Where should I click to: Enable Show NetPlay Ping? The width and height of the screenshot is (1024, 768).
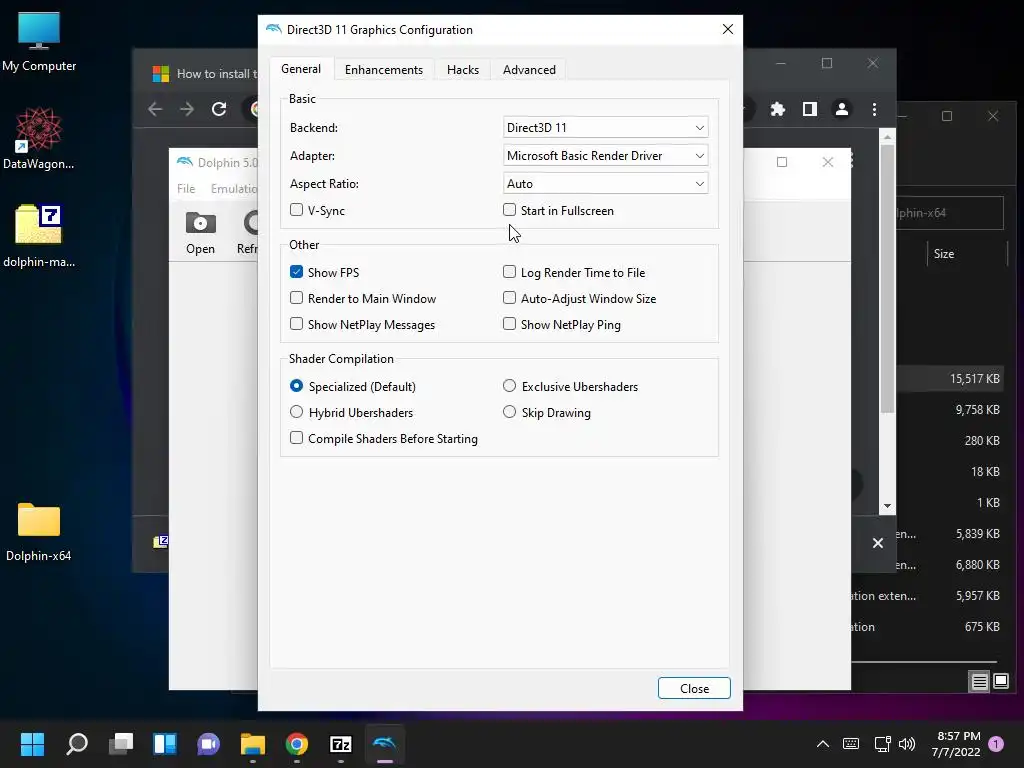tap(509, 324)
